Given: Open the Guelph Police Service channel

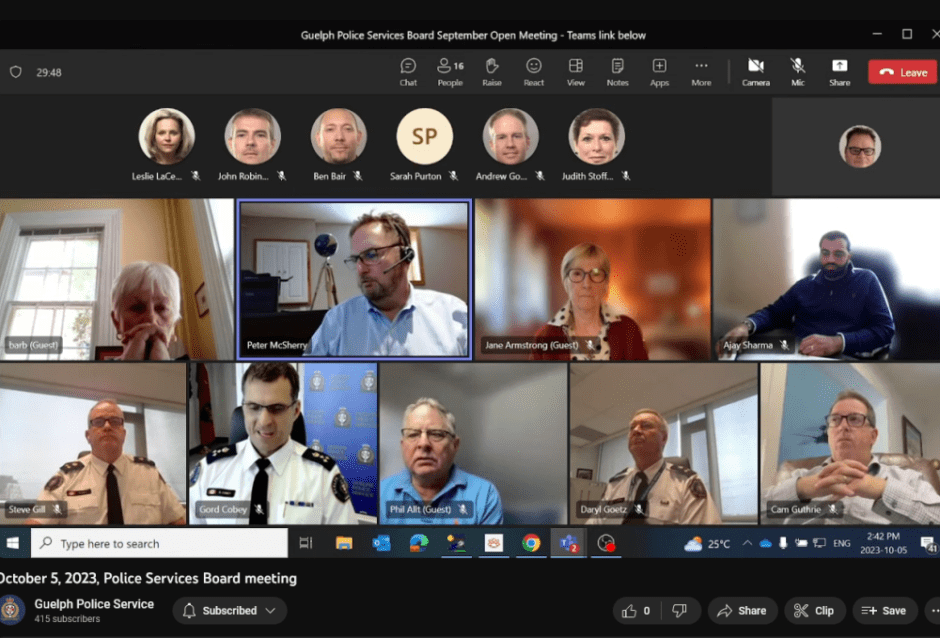Looking at the screenshot, I should 94,604.
